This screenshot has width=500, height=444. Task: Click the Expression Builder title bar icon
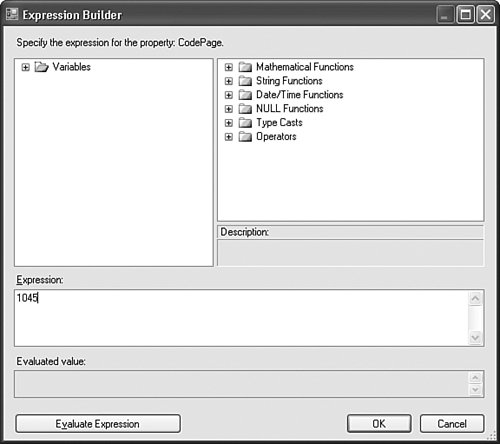12,14
